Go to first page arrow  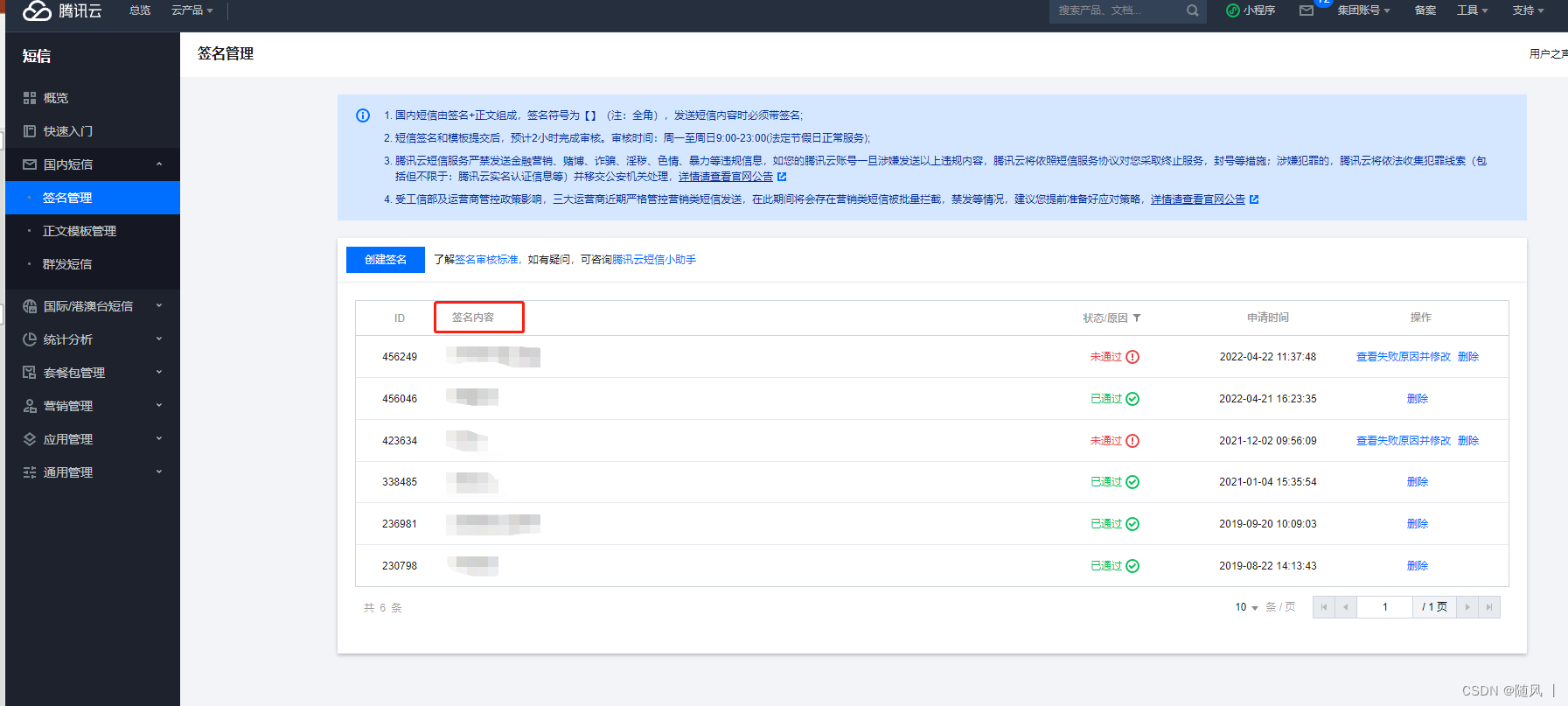(x=1324, y=607)
